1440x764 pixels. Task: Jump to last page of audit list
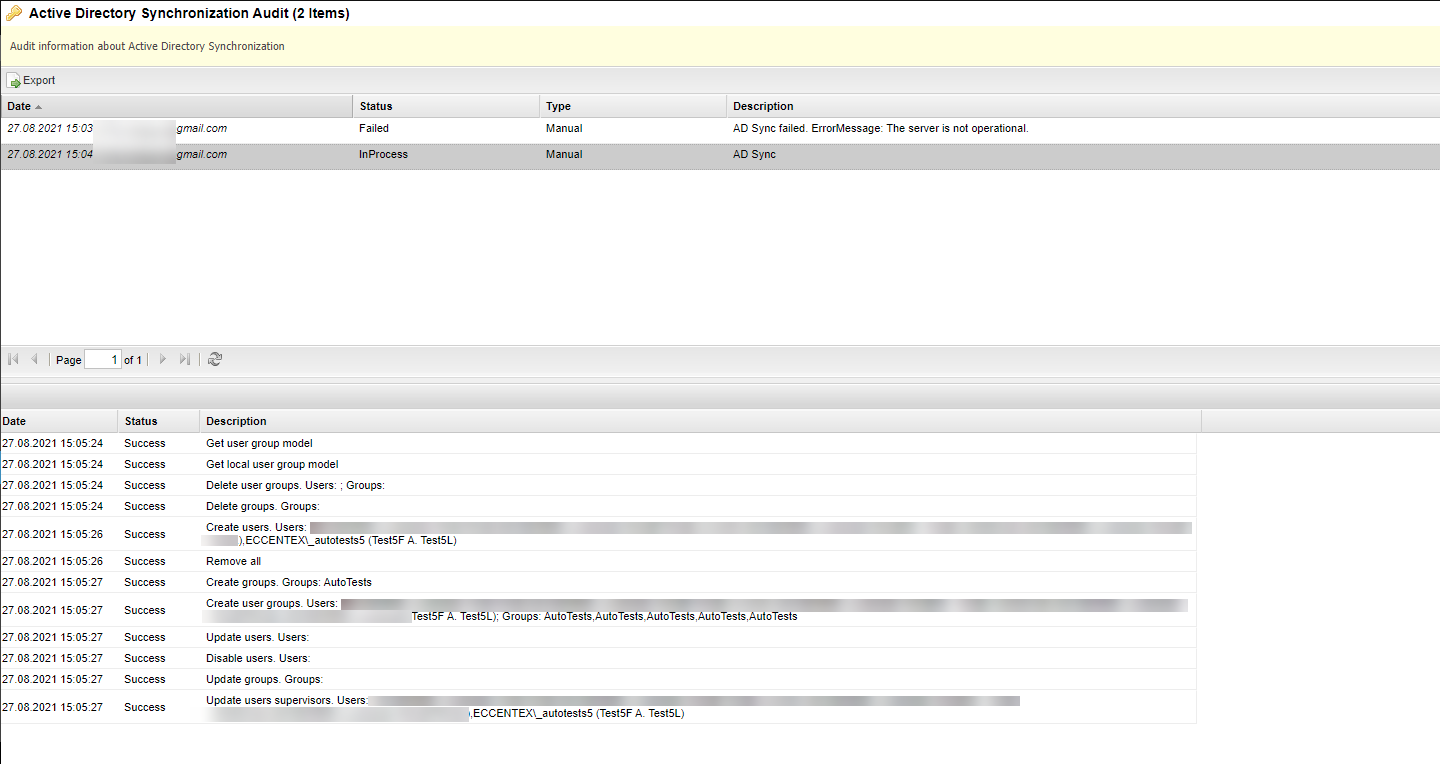[184, 359]
